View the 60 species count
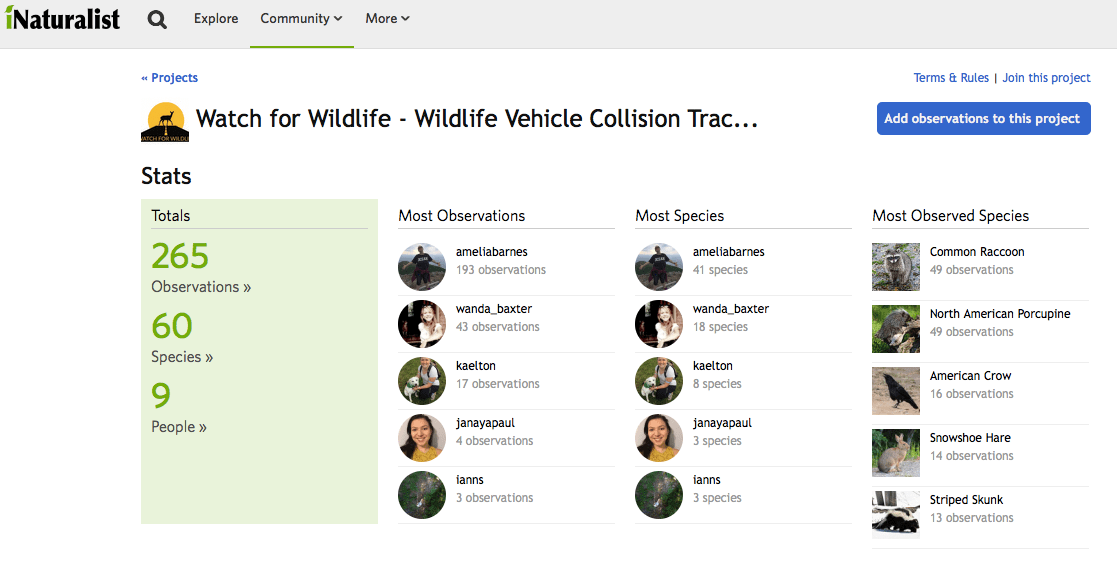1117x562 pixels. [x=172, y=326]
